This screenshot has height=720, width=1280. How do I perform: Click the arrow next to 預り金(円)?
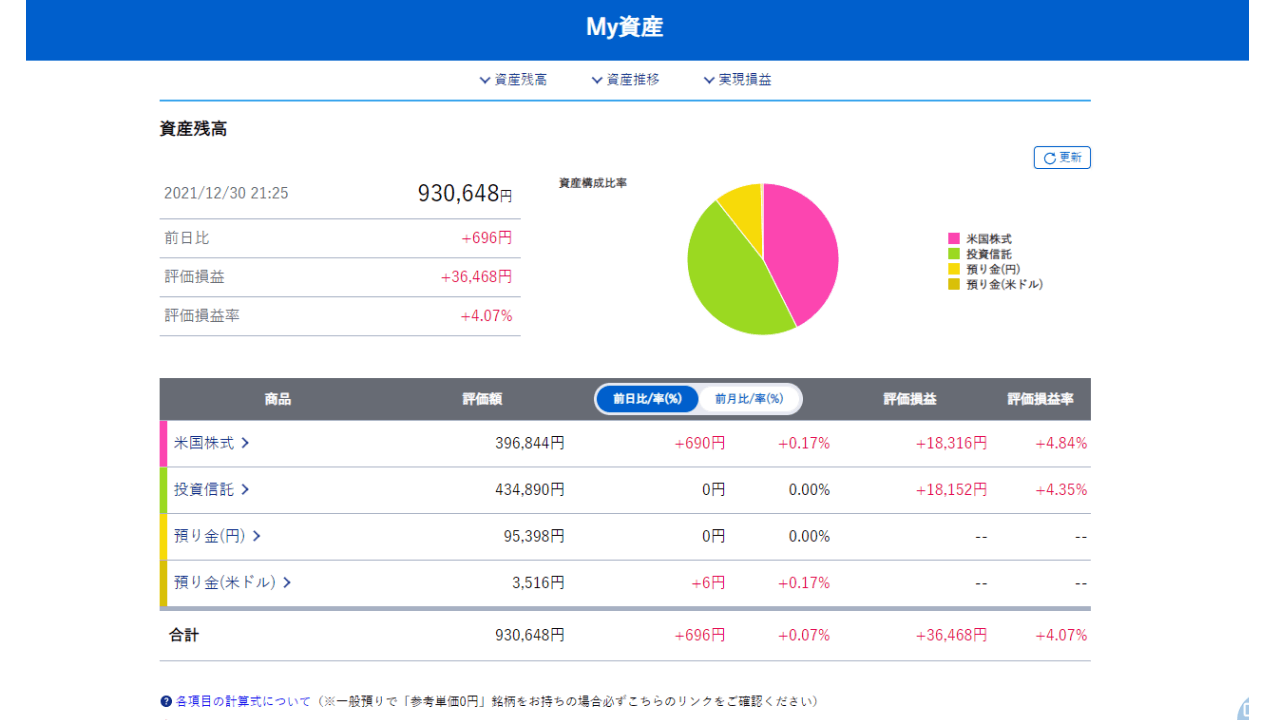coord(256,536)
